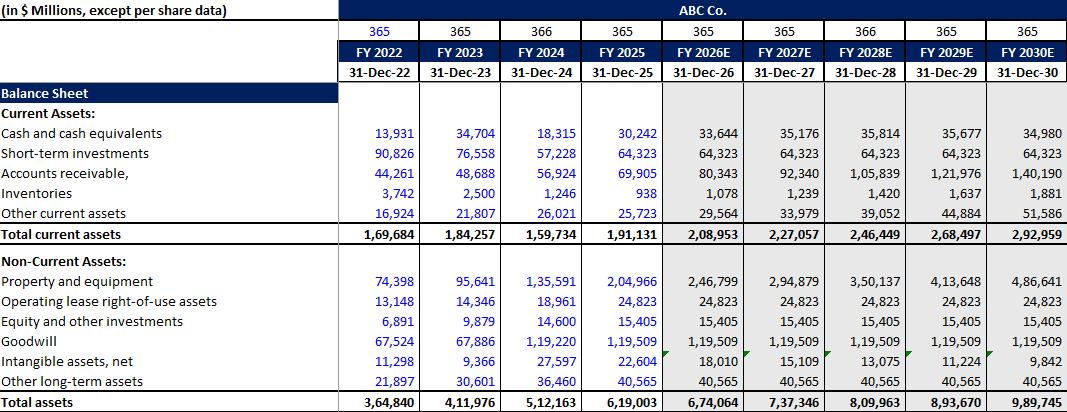Click FY 2022 total assets 3,64,840

pos(389,402)
